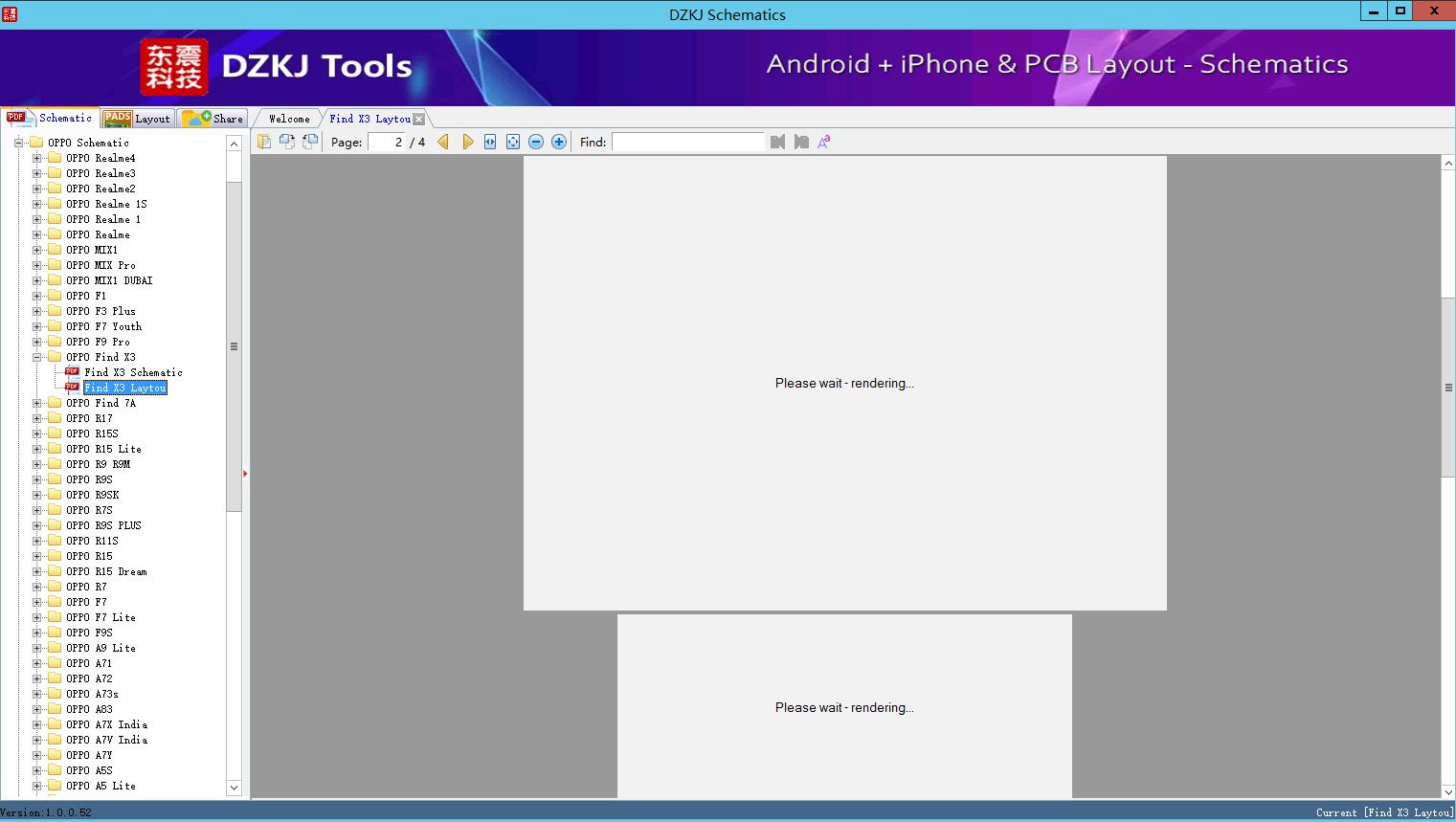Switch to the Layout tab
Viewport: 1456px width, 822px height.
tap(138, 119)
